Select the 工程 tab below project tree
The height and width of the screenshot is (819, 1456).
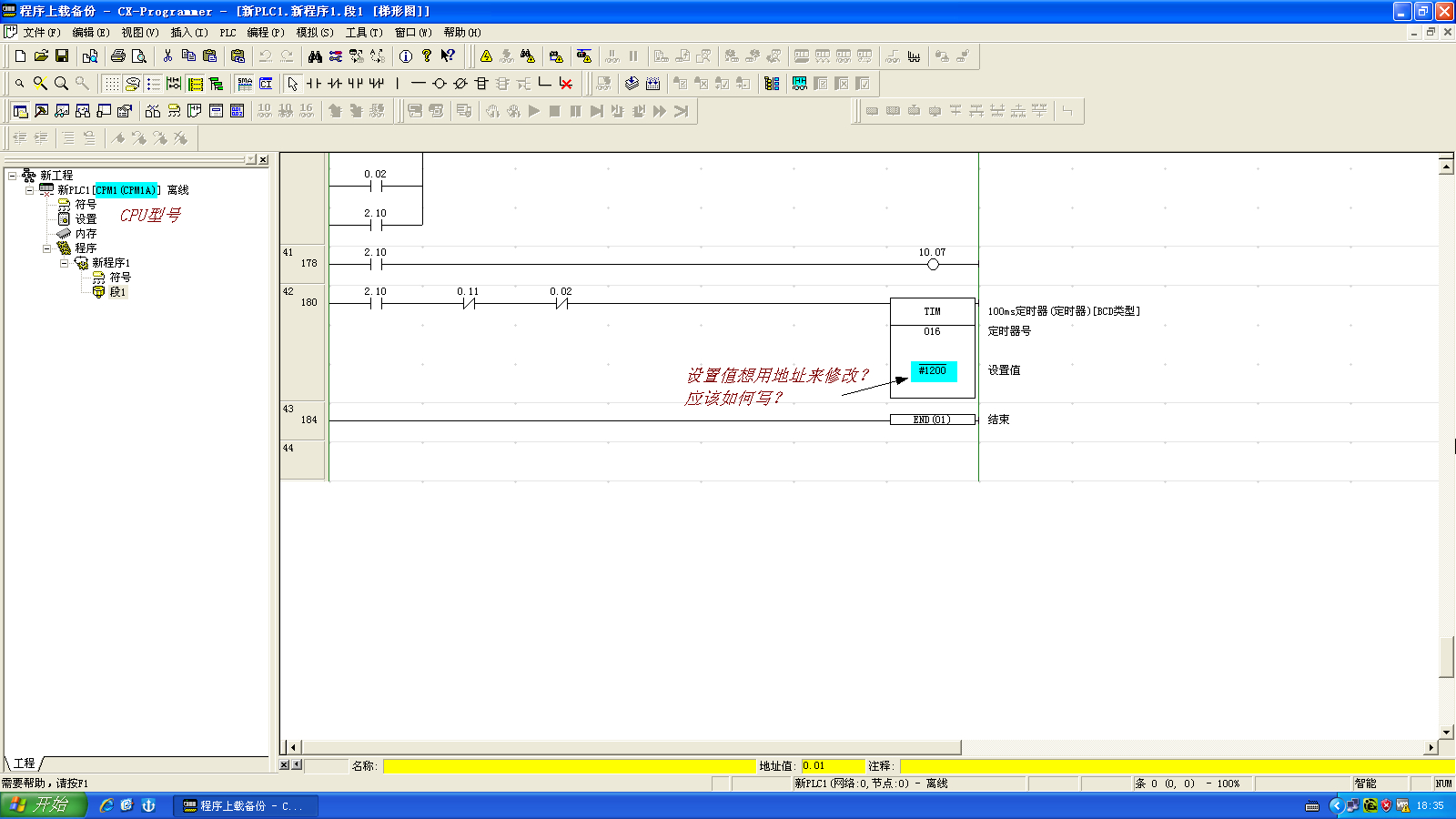tap(24, 763)
